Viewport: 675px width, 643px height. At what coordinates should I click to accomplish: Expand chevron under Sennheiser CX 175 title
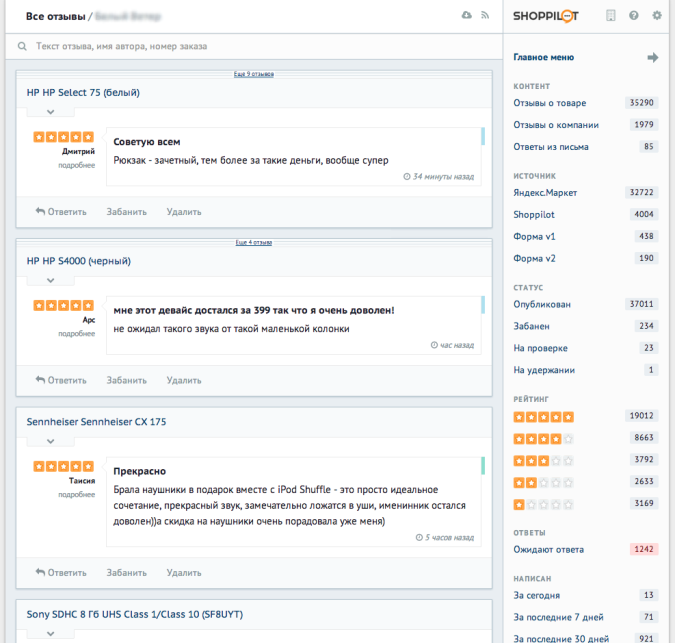coord(50,441)
